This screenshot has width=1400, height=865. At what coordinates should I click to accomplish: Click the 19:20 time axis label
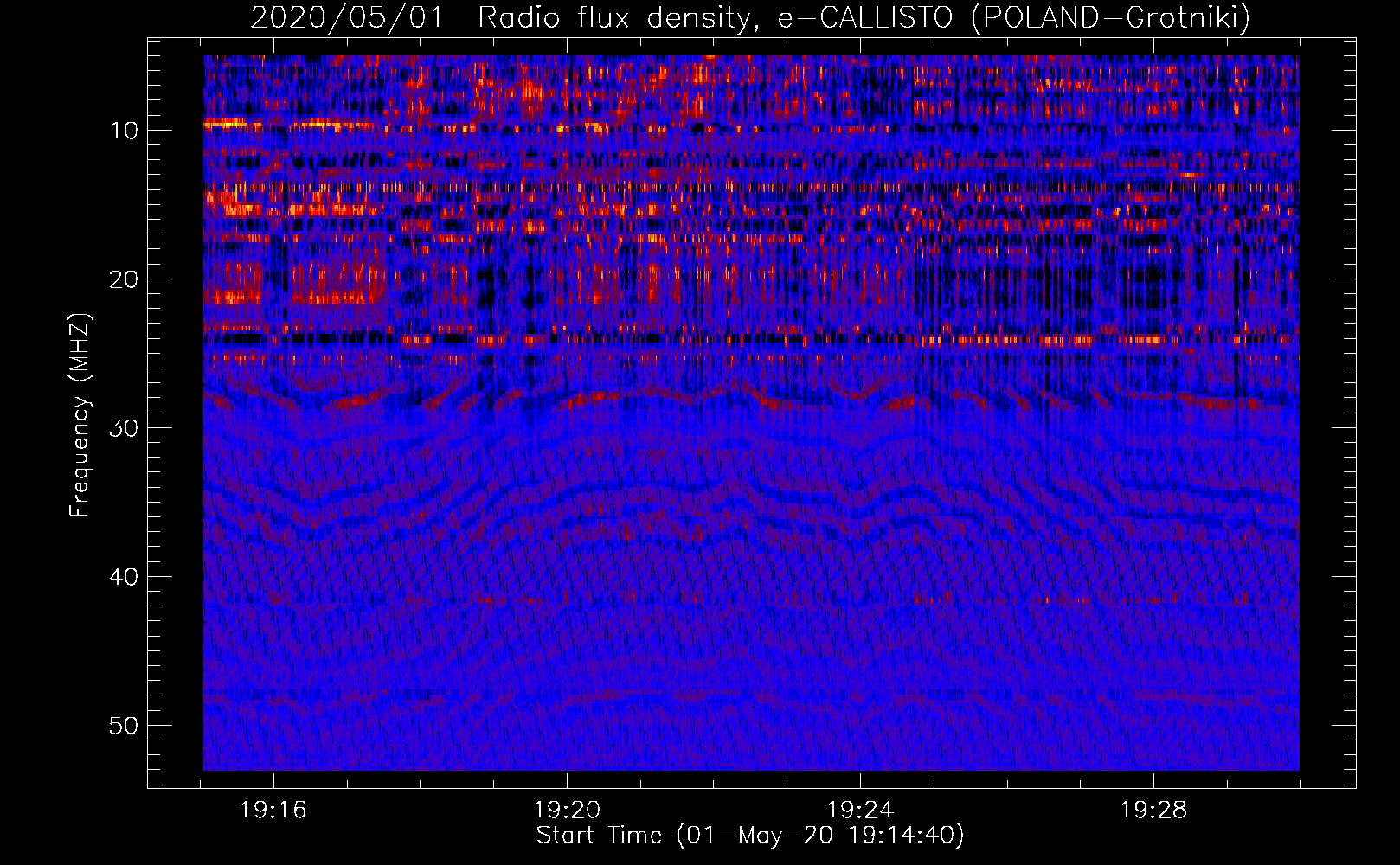pos(567,811)
